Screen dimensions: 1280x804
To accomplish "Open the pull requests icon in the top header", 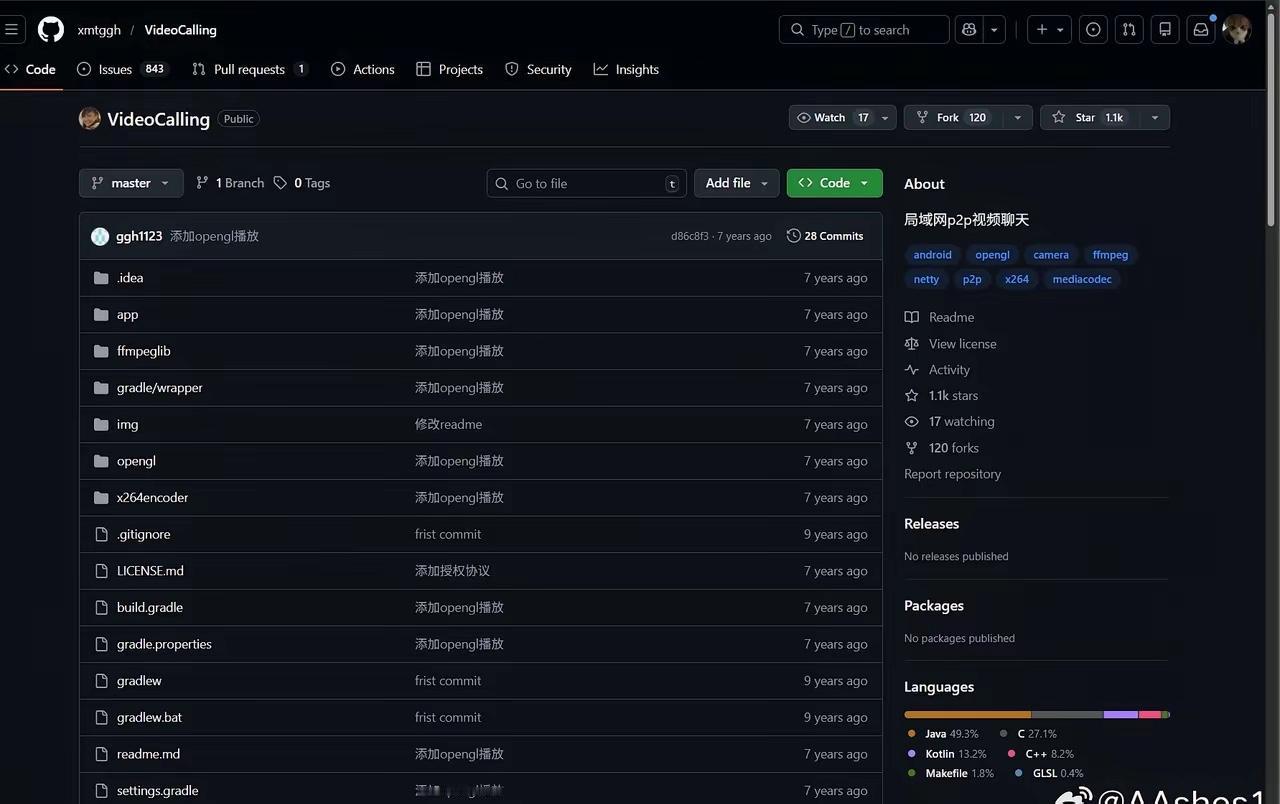I will click(x=1129, y=30).
